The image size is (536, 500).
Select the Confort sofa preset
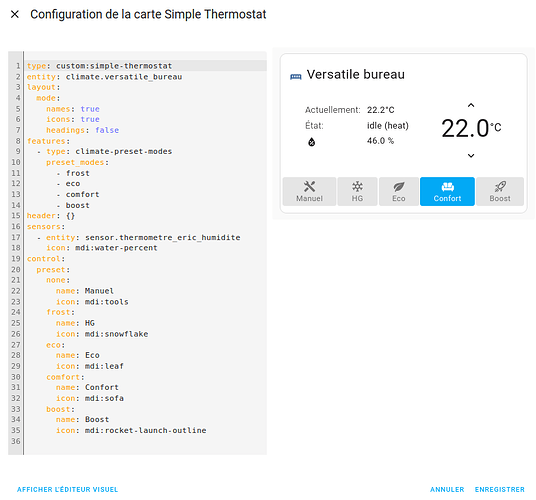[447, 191]
